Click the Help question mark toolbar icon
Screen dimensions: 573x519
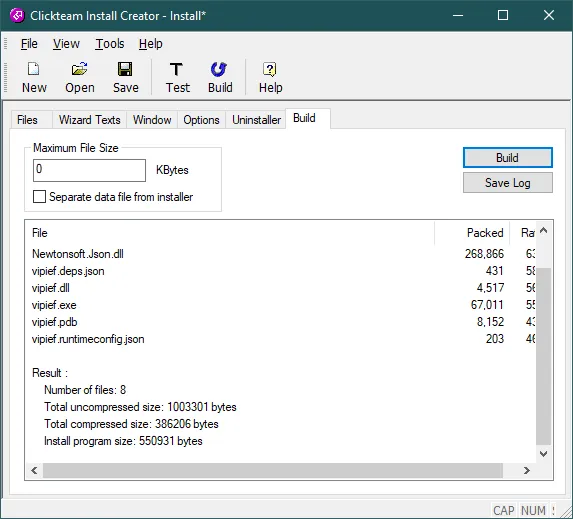[270, 69]
